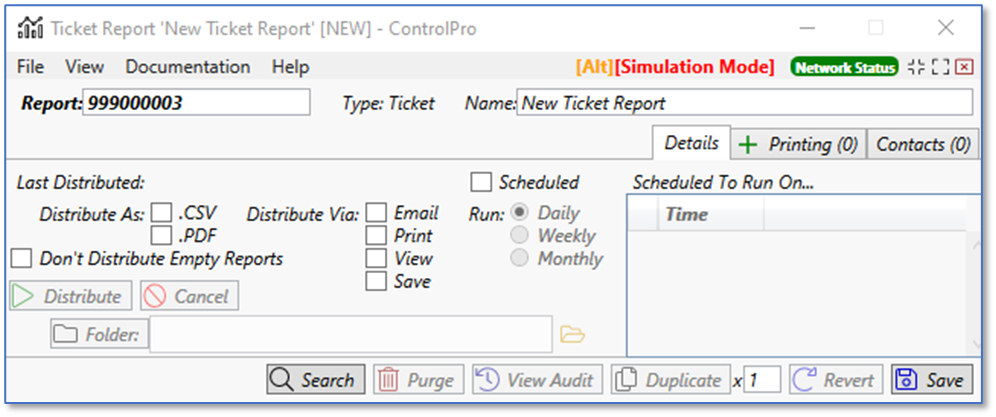This screenshot has height=417, width=996.
Task: Tick the Email distribute via checkbox
Action: pos(376,213)
